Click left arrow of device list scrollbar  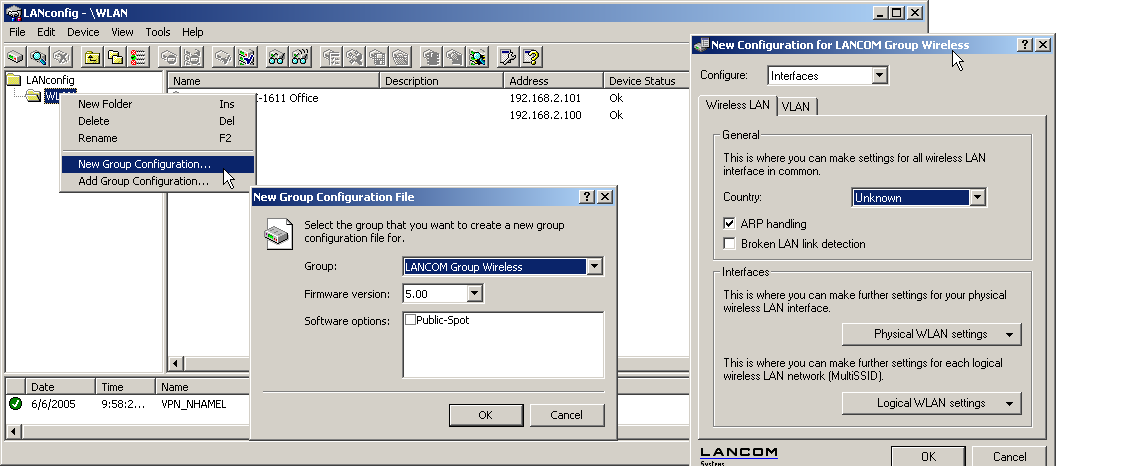click(176, 363)
